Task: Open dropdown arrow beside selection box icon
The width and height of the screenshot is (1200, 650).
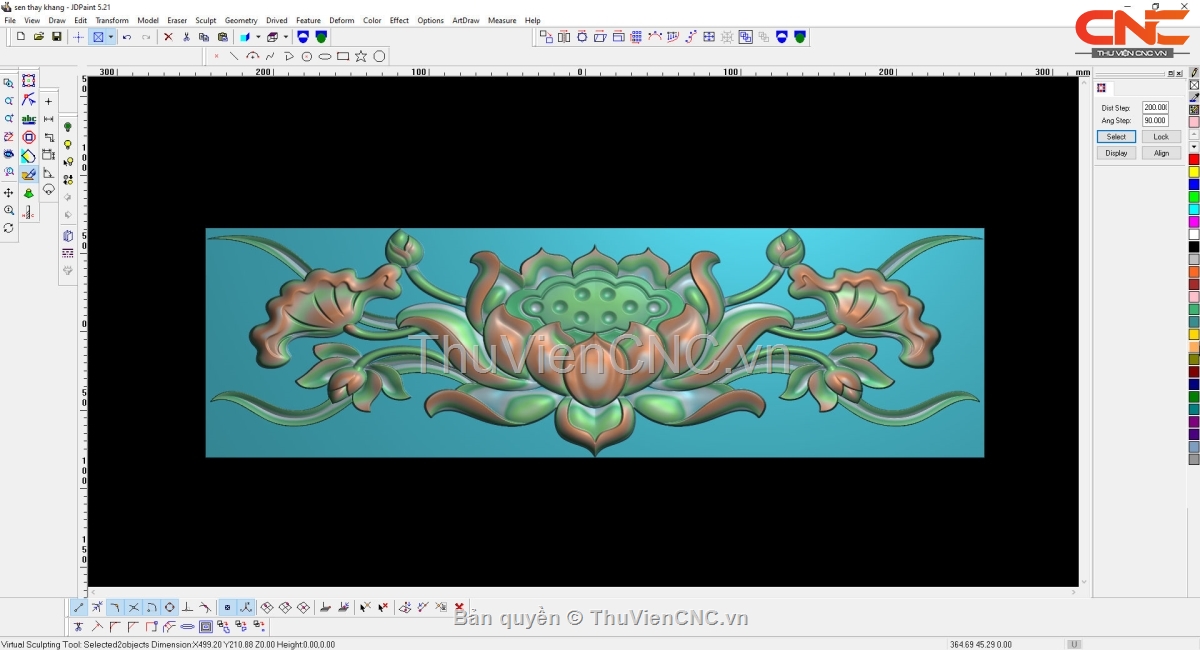Action: (x=111, y=37)
